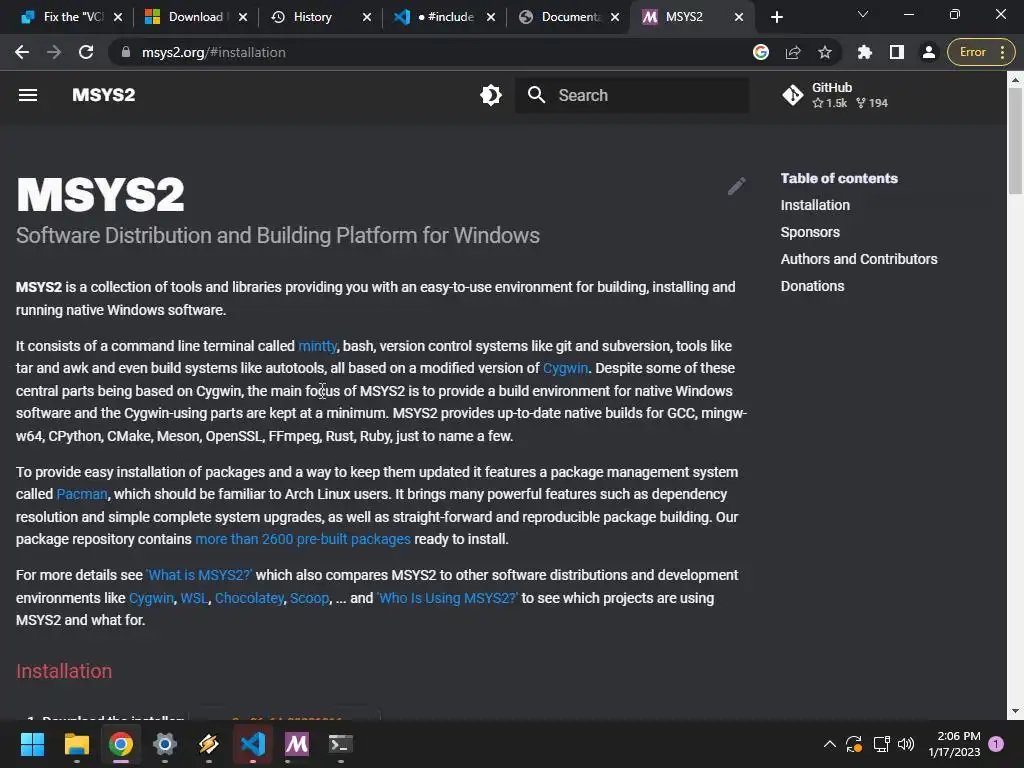1024x768 pixels.
Task: Open the hamburger navigation menu
Action: tap(27, 95)
